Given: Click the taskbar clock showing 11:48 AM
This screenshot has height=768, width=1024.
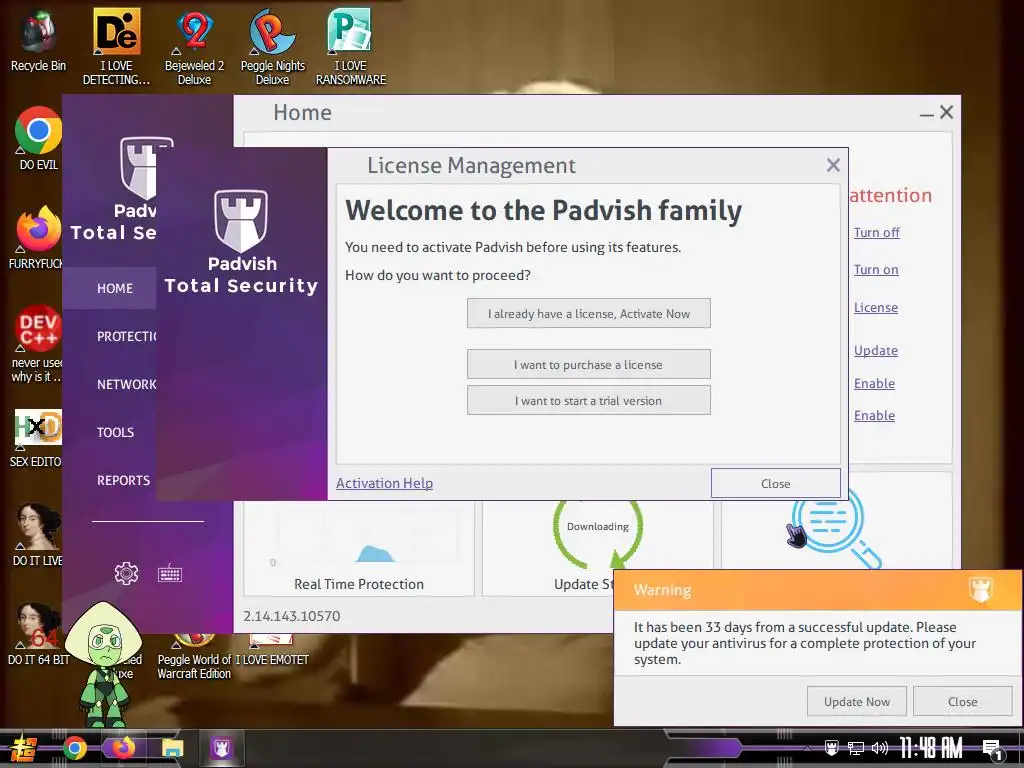Looking at the screenshot, I should pyautogui.click(x=931, y=748).
